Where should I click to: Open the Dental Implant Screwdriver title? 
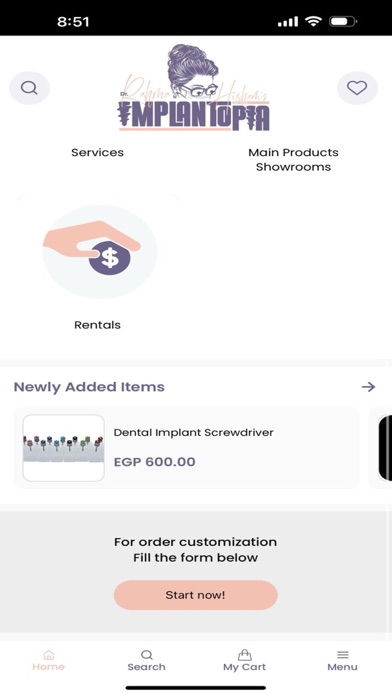click(194, 432)
